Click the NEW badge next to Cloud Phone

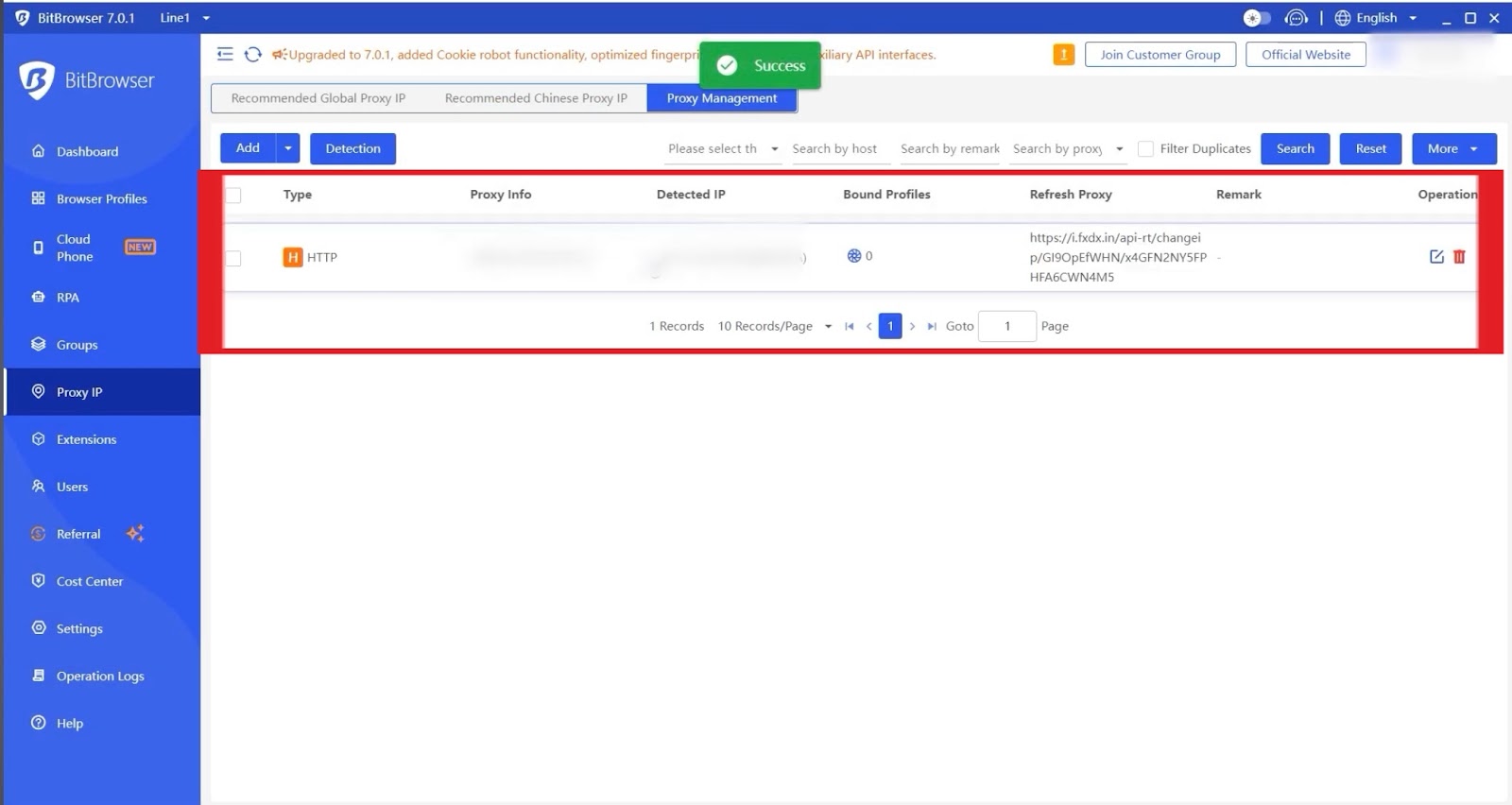coord(140,247)
